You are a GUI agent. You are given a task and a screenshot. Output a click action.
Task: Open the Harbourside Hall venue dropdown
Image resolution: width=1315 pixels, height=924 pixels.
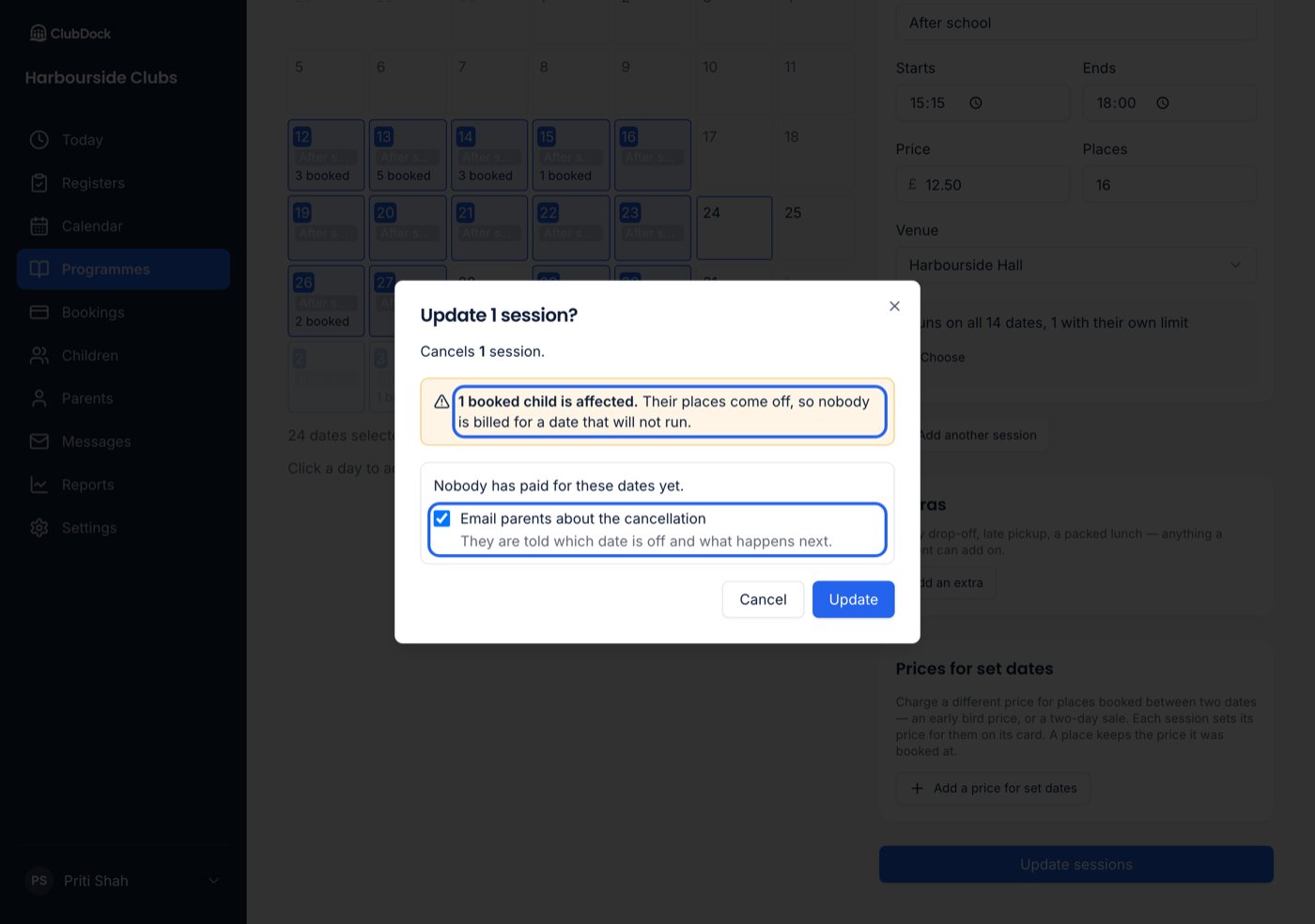pyautogui.click(x=1075, y=265)
